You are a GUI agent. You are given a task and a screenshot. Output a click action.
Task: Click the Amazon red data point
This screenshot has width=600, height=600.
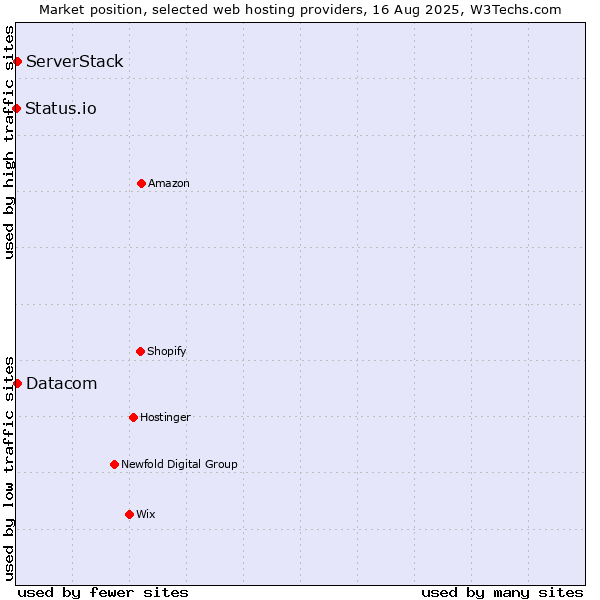142,184
